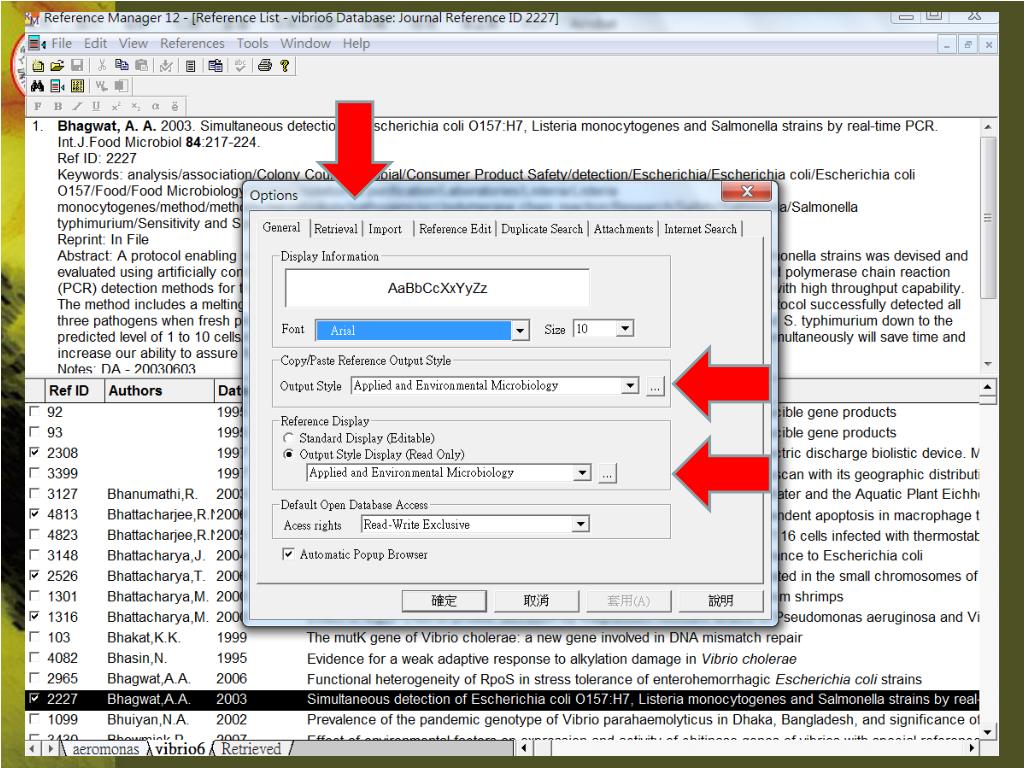Image resolution: width=1024 pixels, height=768 pixels.
Task: Click the term manager icon beside document icon
Action: tap(216, 65)
